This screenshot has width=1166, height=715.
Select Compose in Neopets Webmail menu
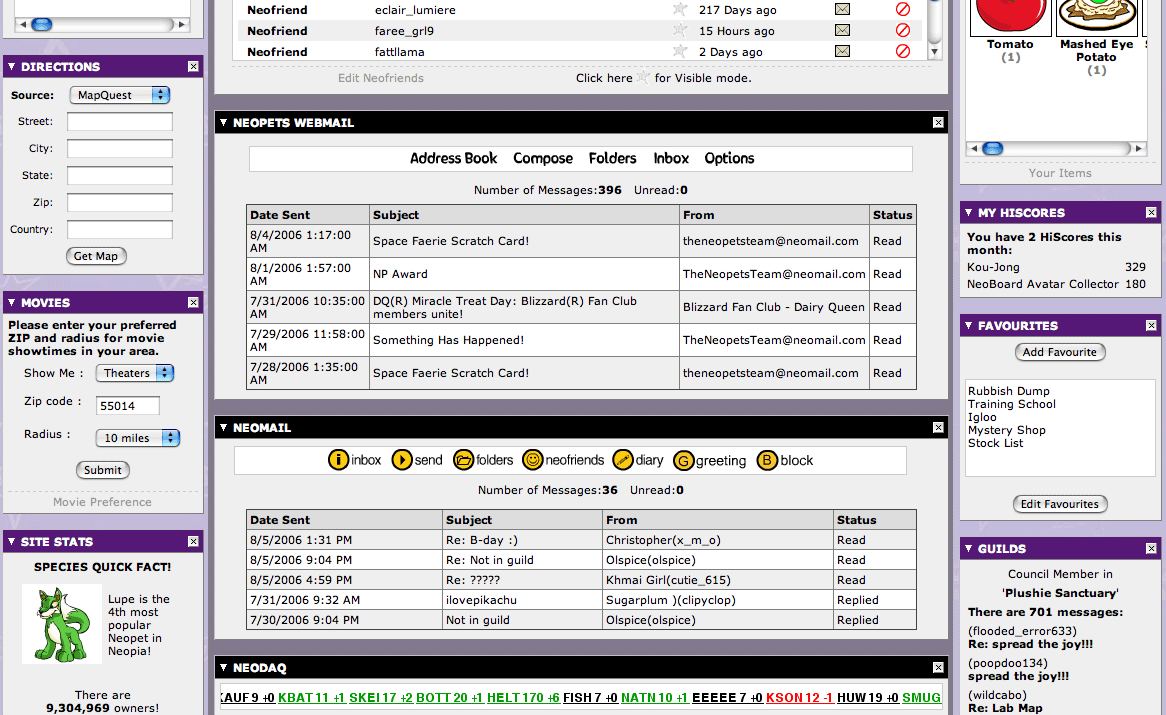coord(543,158)
